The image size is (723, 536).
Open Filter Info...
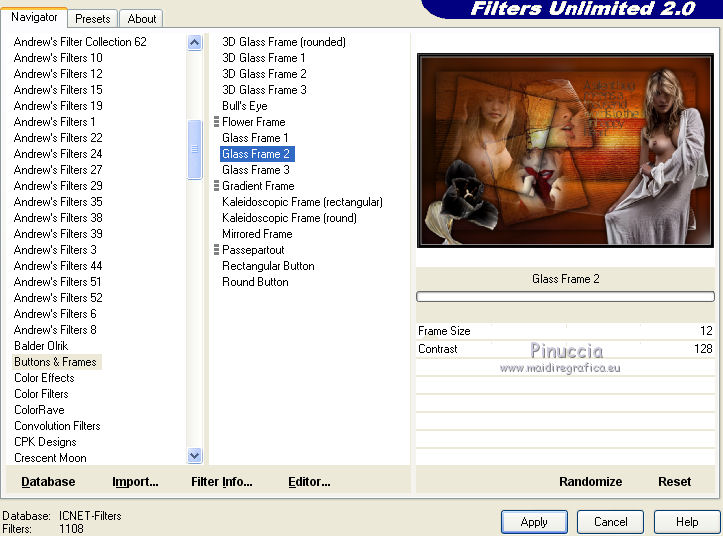(x=222, y=482)
